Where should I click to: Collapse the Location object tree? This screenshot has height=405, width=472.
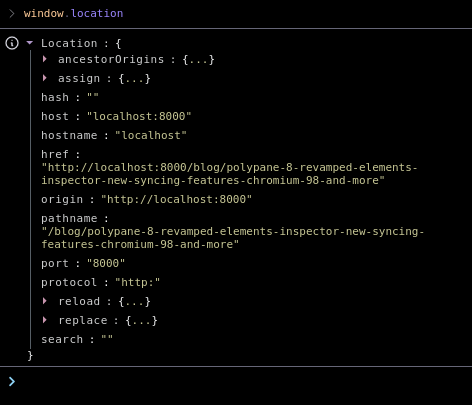[x=30, y=43]
